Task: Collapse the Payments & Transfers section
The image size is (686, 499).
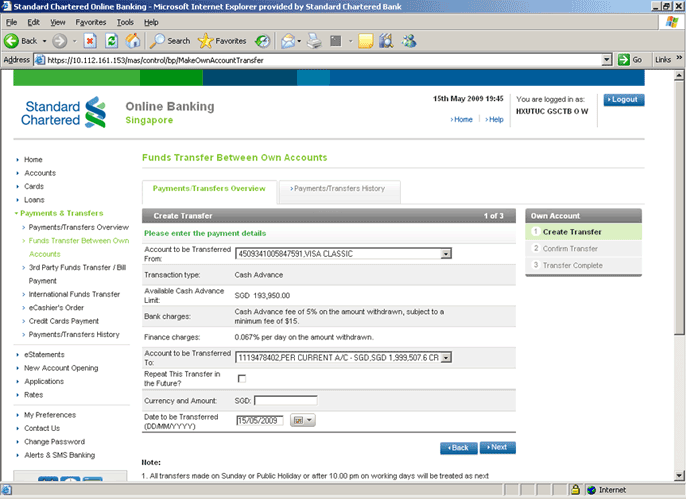Action: click(16, 213)
